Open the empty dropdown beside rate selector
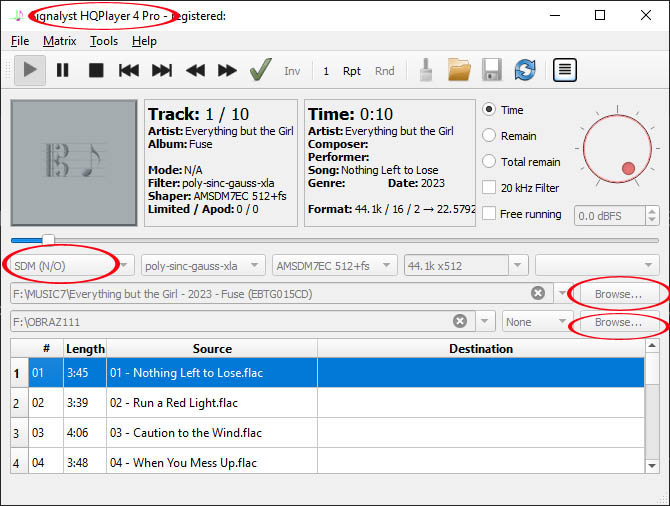The height and width of the screenshot is (506, 670). point(597,265)
